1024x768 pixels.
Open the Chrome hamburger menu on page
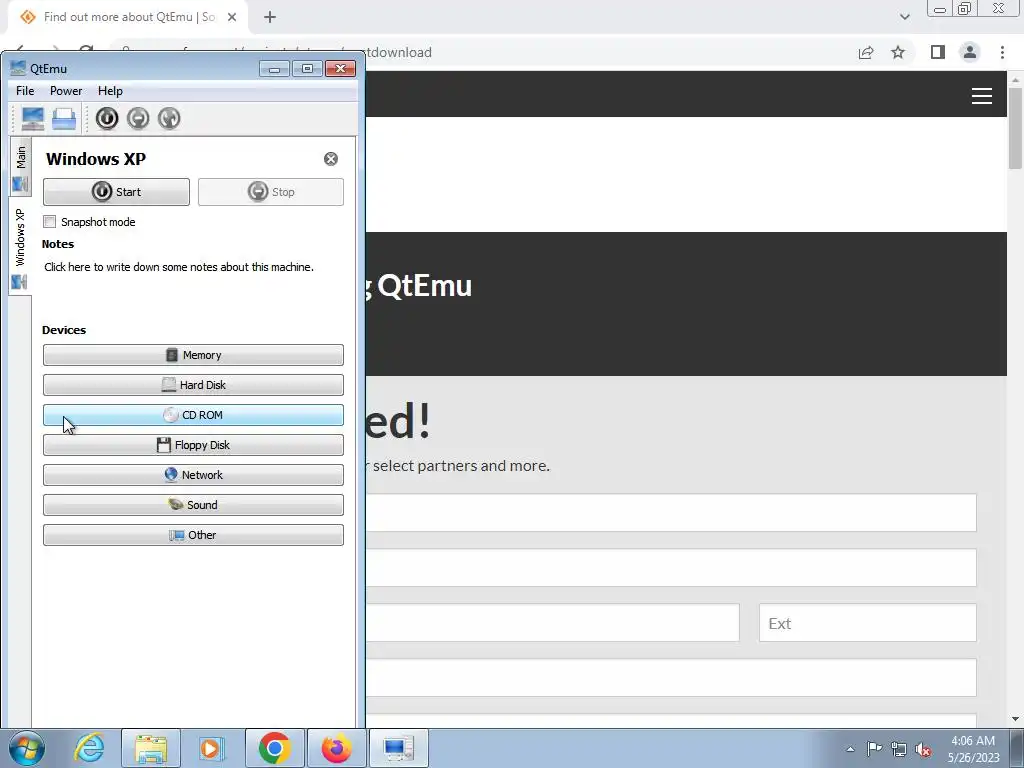click(982, 96)
